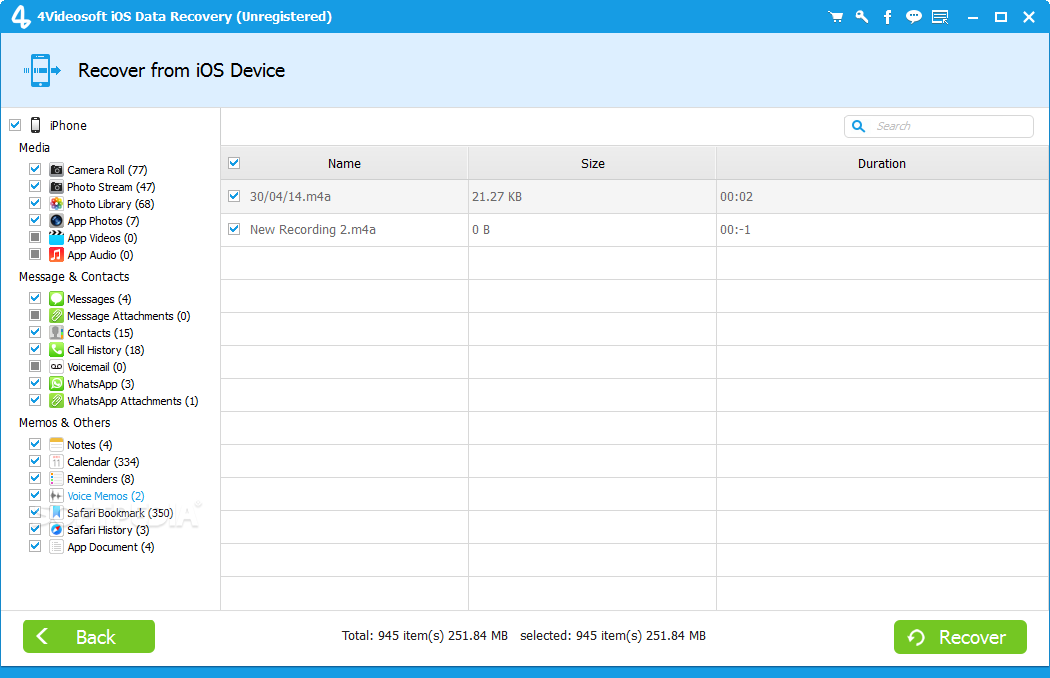Click the Safari Bookmark icon
The image size is (1050, 678).
tap(57, 513)
